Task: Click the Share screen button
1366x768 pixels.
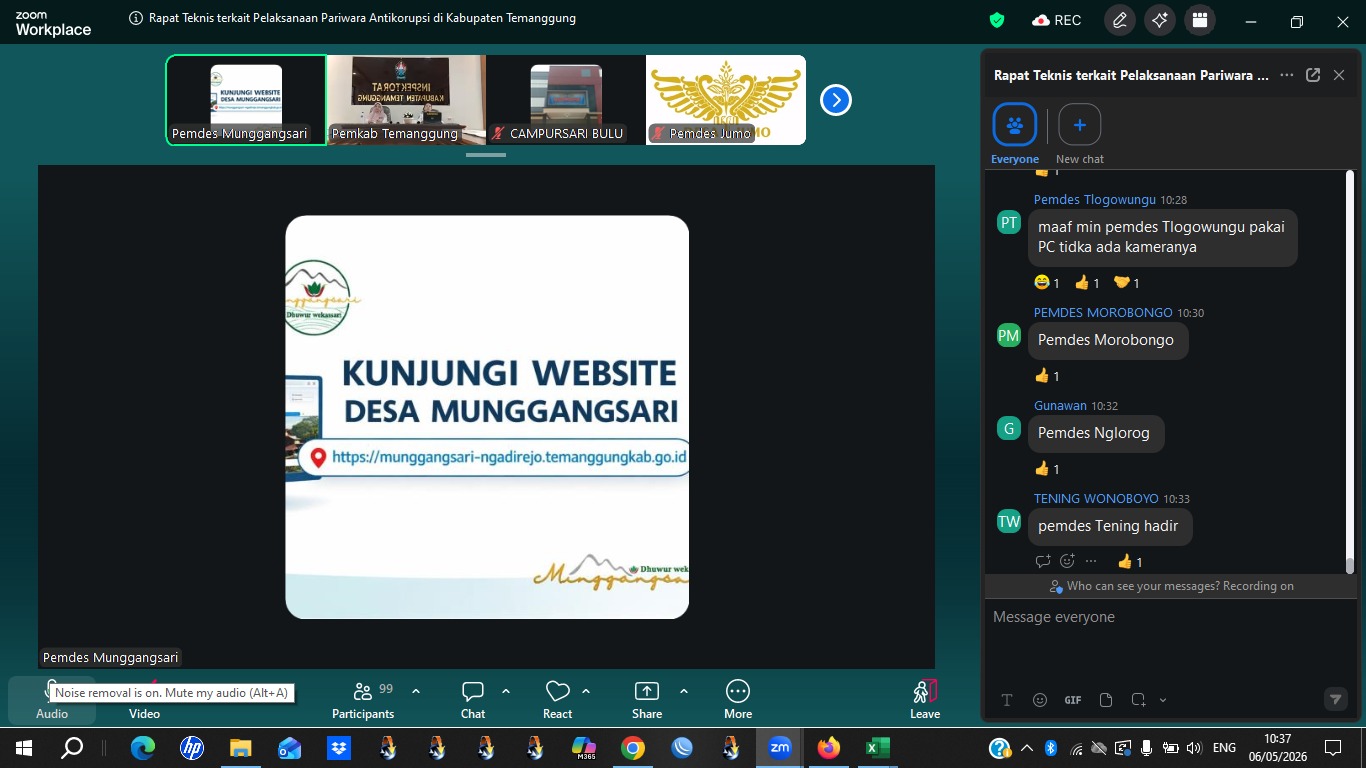Action: [x=647, y=700]
